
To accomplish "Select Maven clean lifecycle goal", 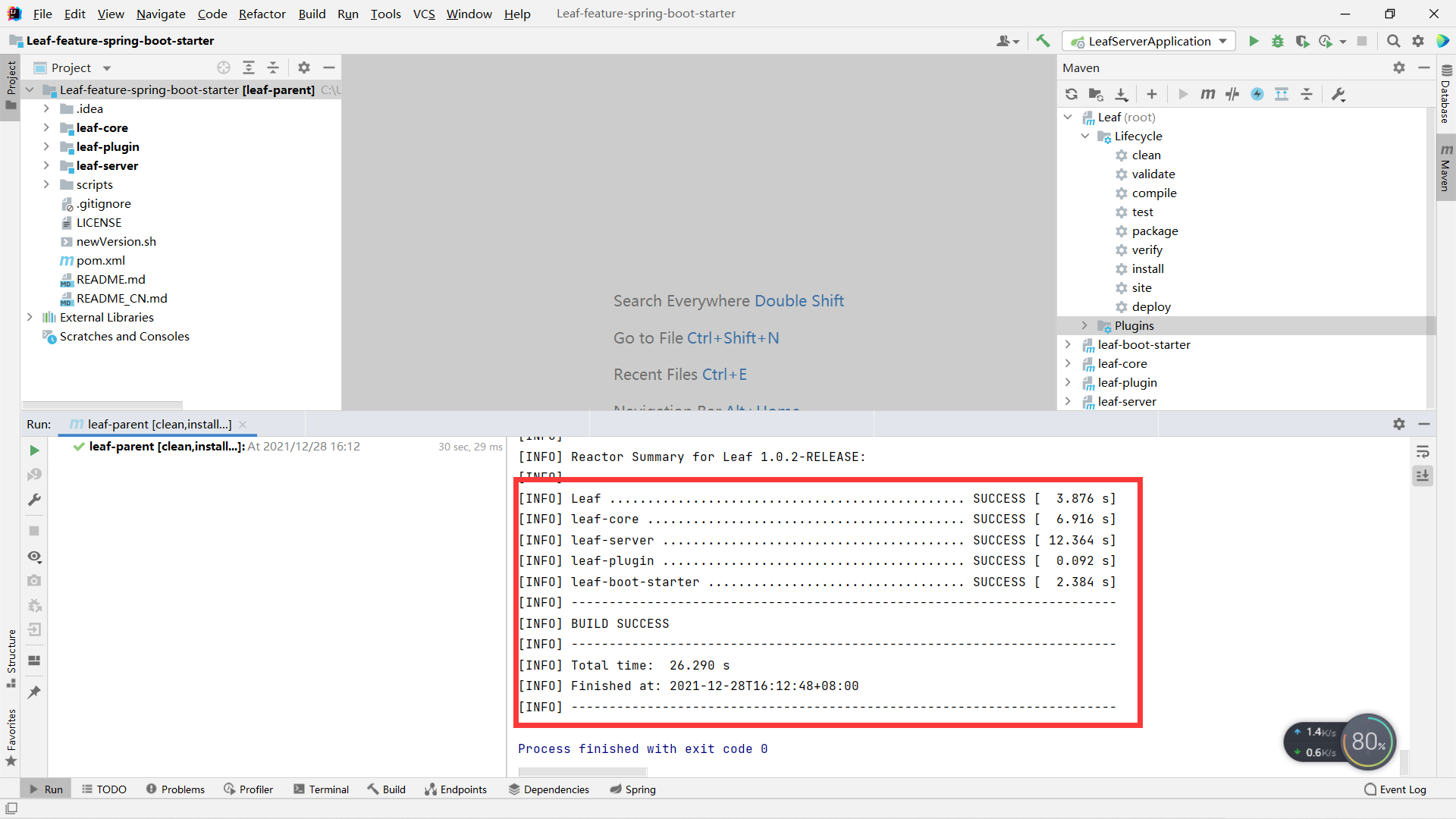I will tap(1146, 155).
